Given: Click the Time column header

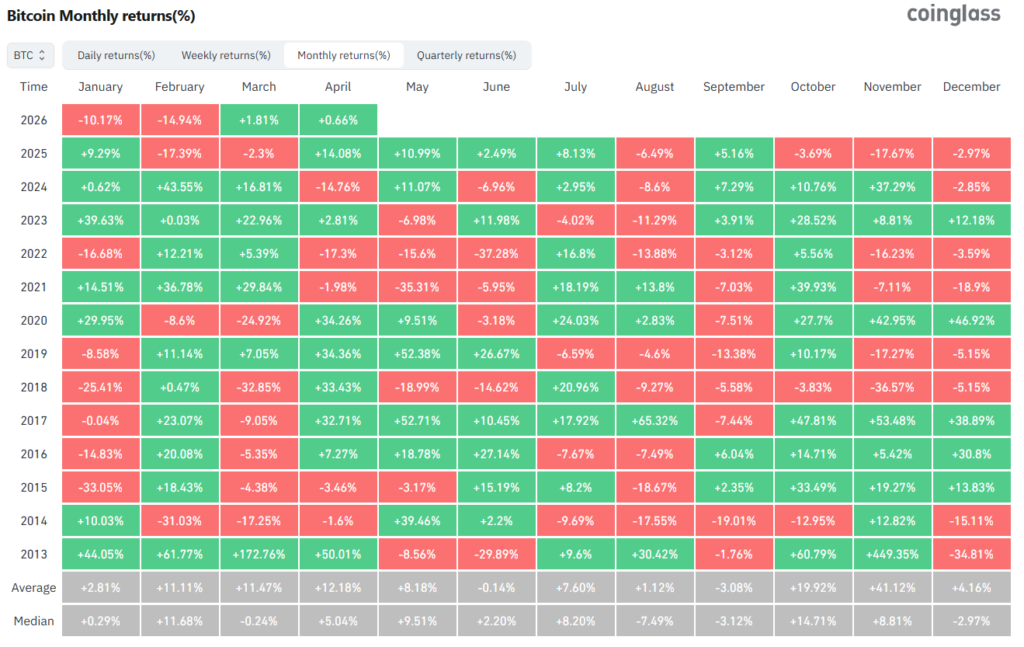Looking at the screenshot, I should coord(34,87).
